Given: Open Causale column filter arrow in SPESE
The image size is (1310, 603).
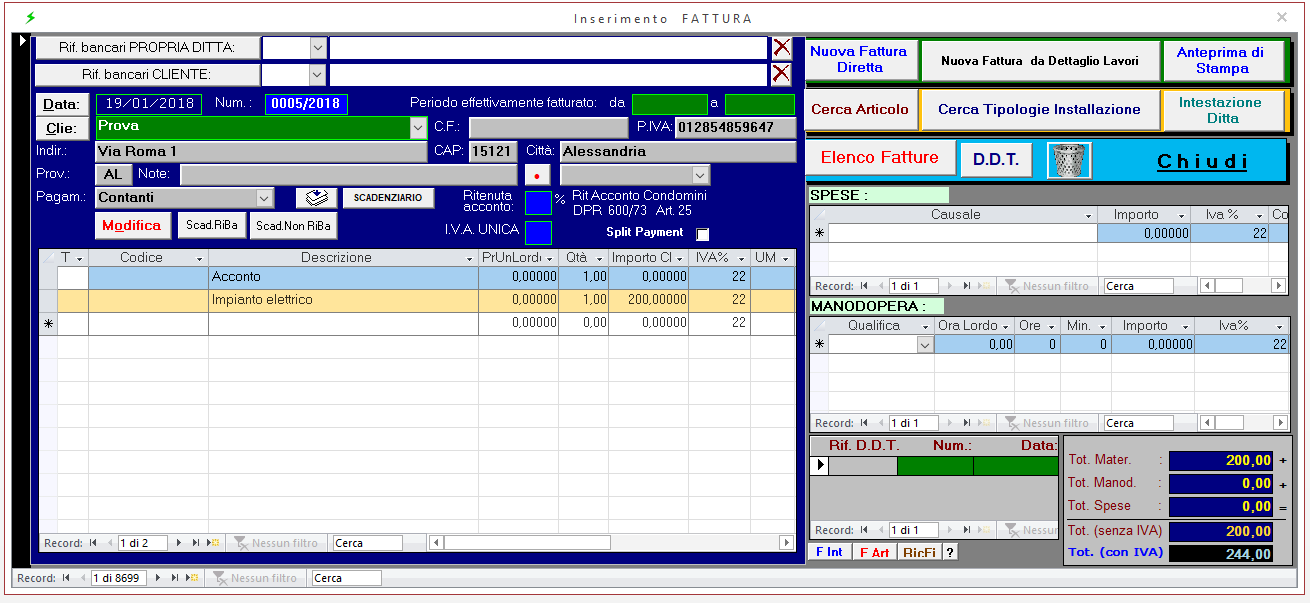Looking at the screenshot, I should point(1088,215).
